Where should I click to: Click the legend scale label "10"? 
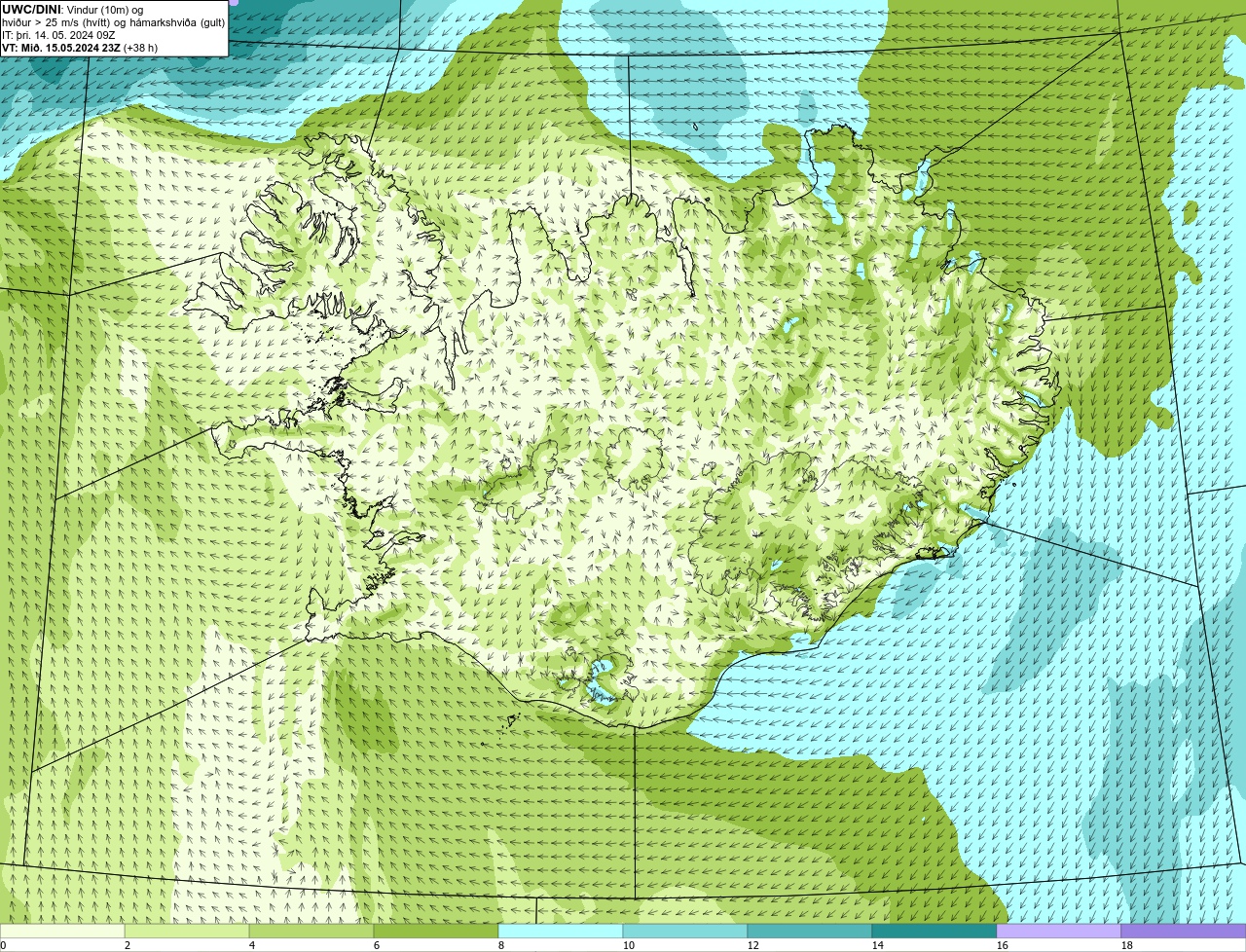[x=629, y=945]
